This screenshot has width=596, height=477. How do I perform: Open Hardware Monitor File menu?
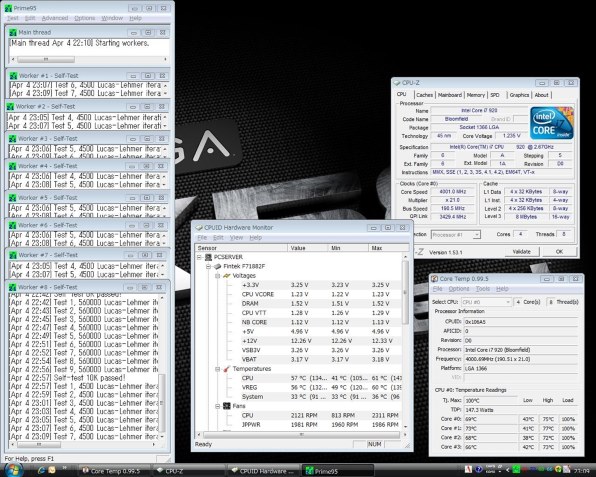(x=202, y=238)
